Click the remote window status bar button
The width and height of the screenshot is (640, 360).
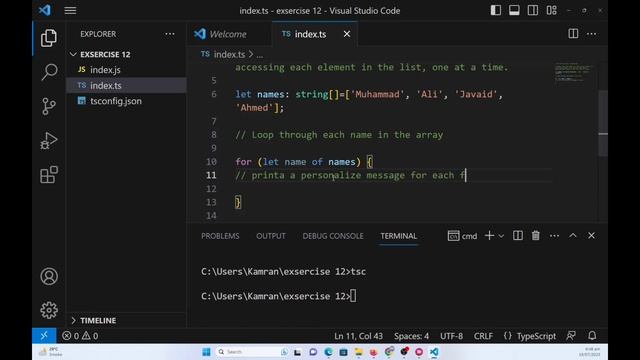(x=44, y=336)
